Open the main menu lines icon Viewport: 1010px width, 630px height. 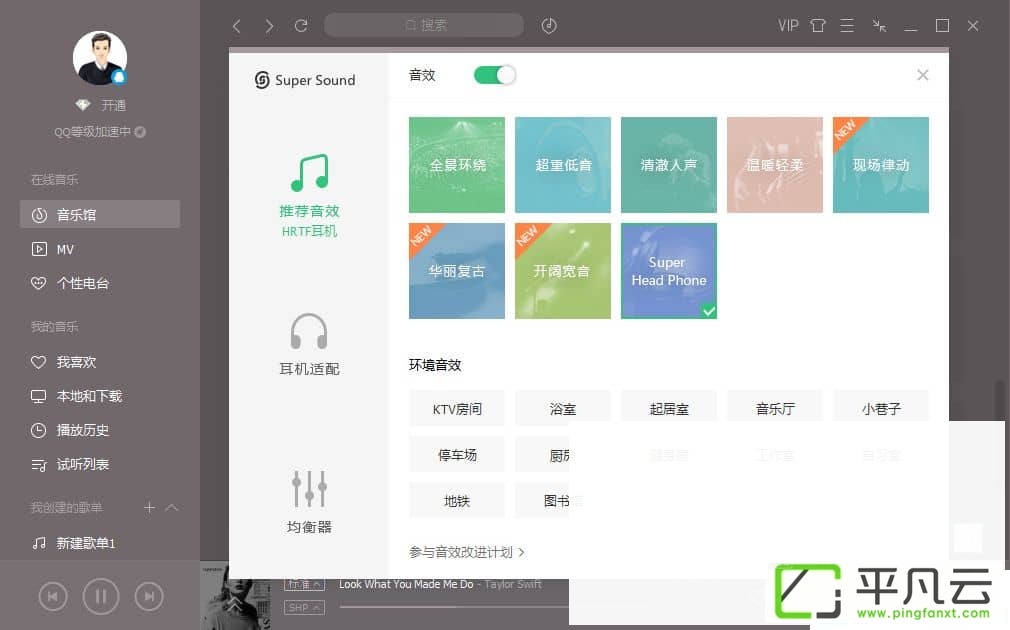pos(847,26)
